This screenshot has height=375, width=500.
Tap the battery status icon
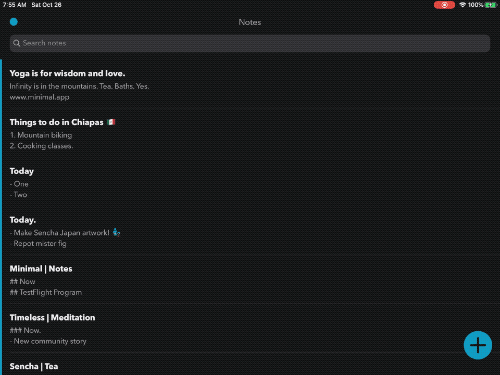[491, 5]
